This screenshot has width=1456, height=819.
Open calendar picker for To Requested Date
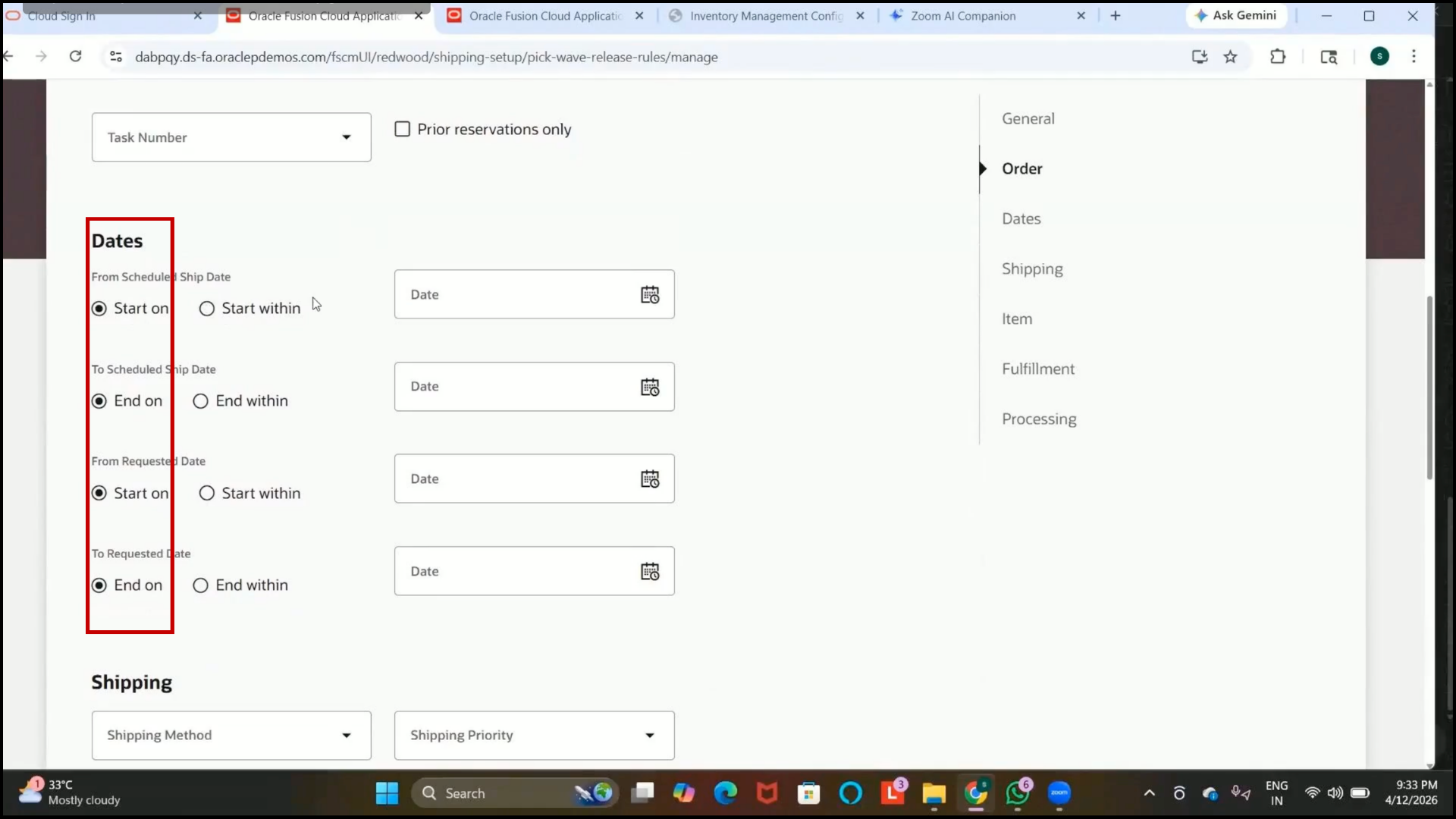(x=650, y=572)
